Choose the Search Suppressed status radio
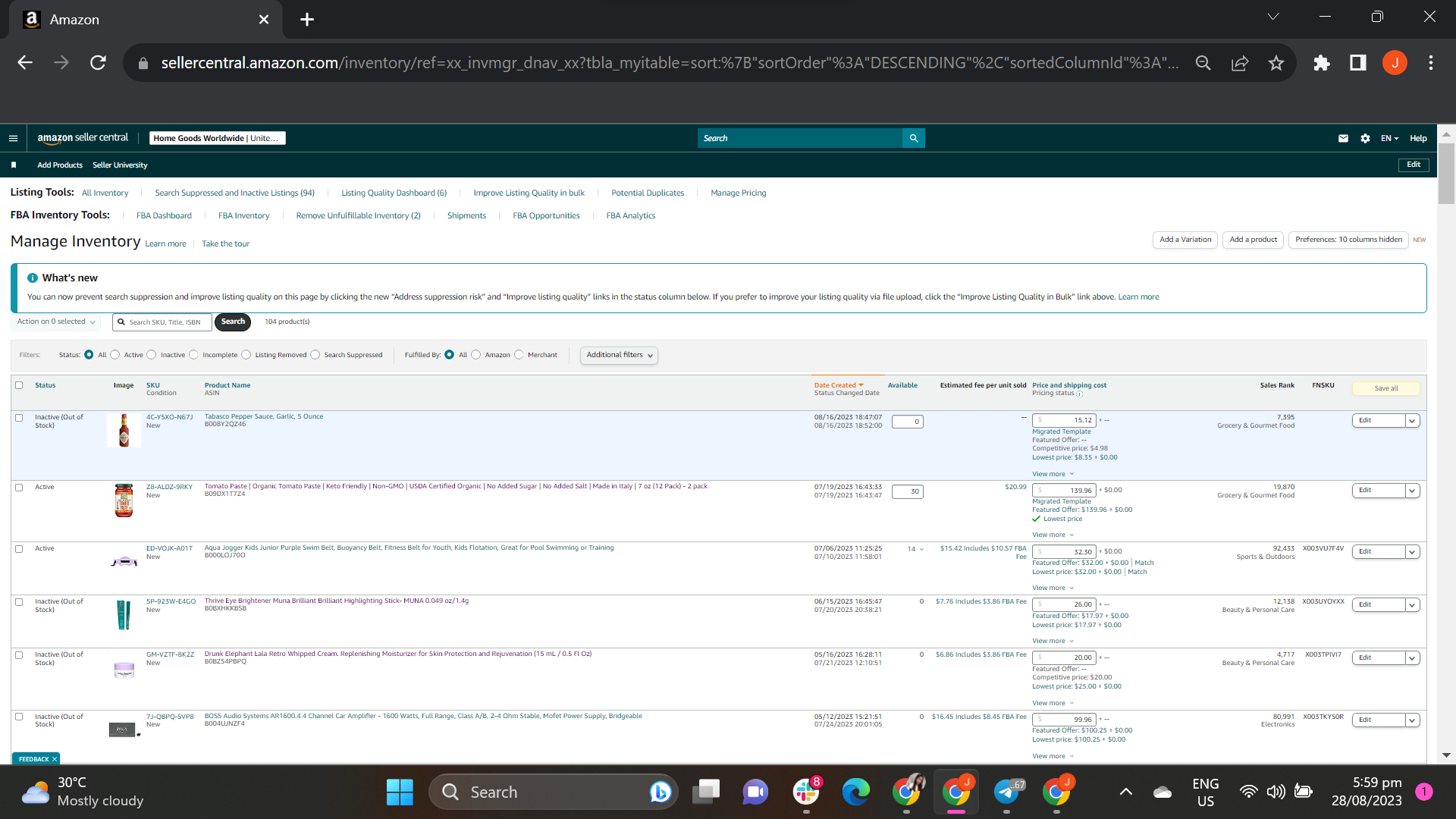Screen dimensions: 1456x819 315,355
